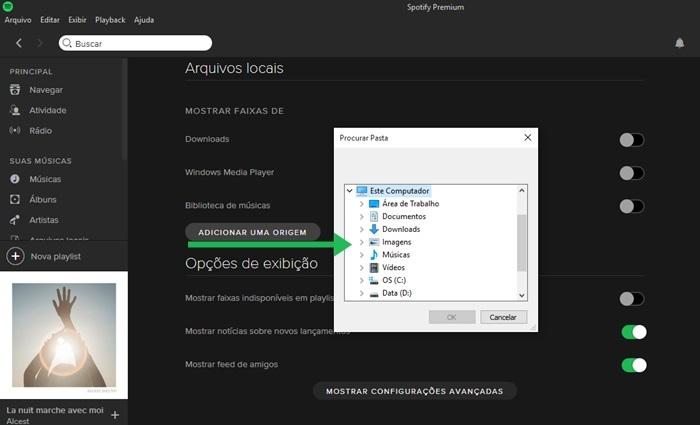The image size is (700, 425).
Task: Select Artistas in the sidebar
Action: (x=44, y=220)
